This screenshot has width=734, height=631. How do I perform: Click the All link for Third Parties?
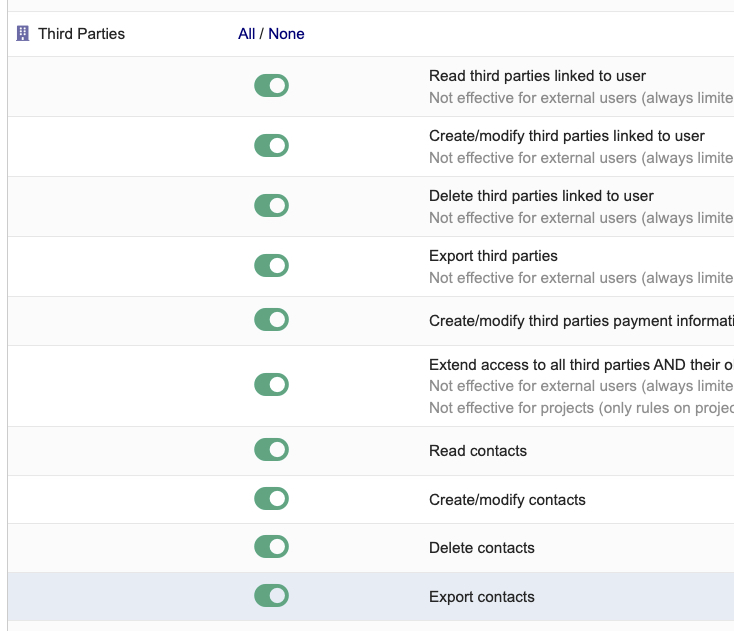coord(246,34)
